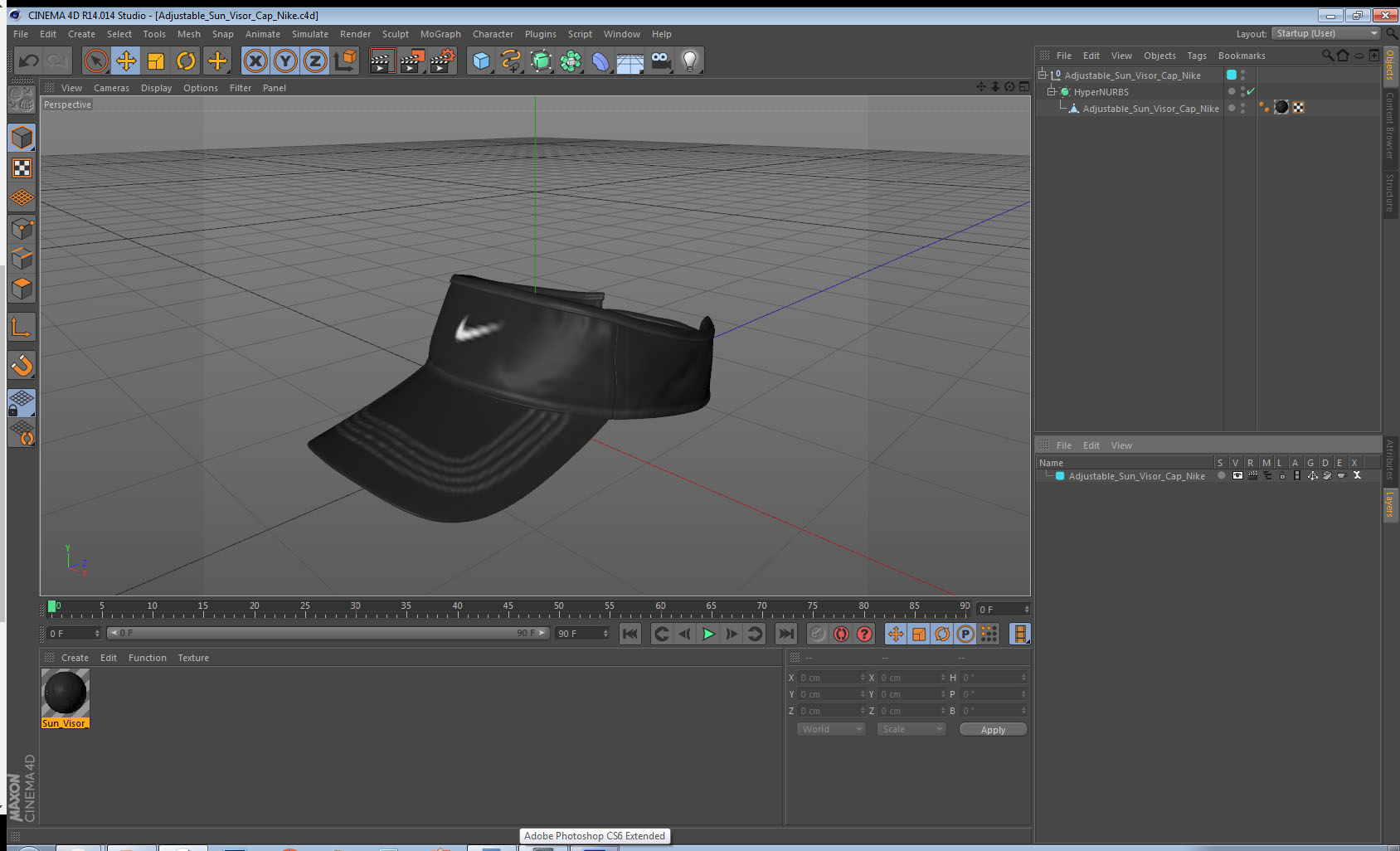Render to Picture Viewer
Screen dimensions: 1400x851
tap(412, 61)
